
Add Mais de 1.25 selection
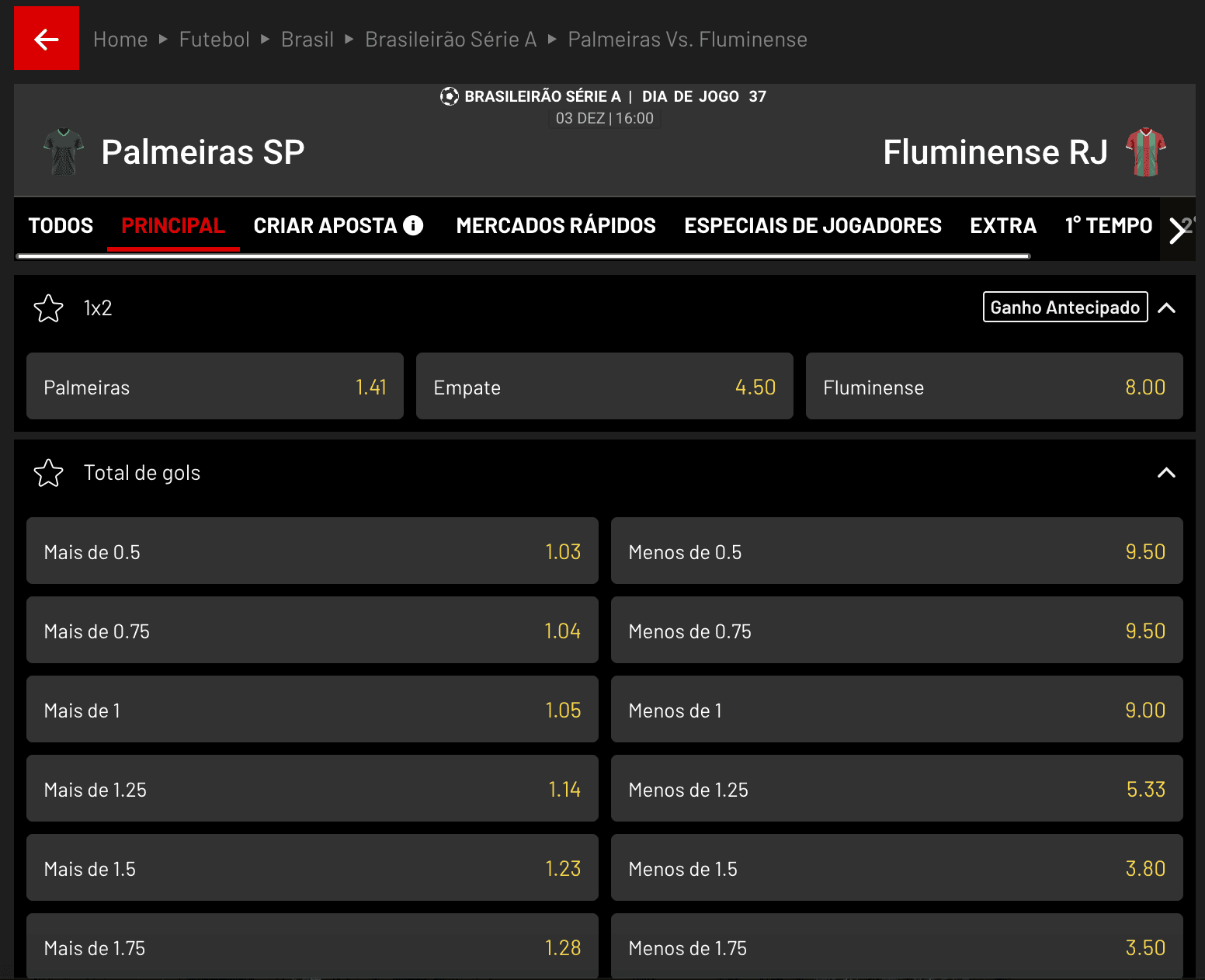[x=312, y=788]
